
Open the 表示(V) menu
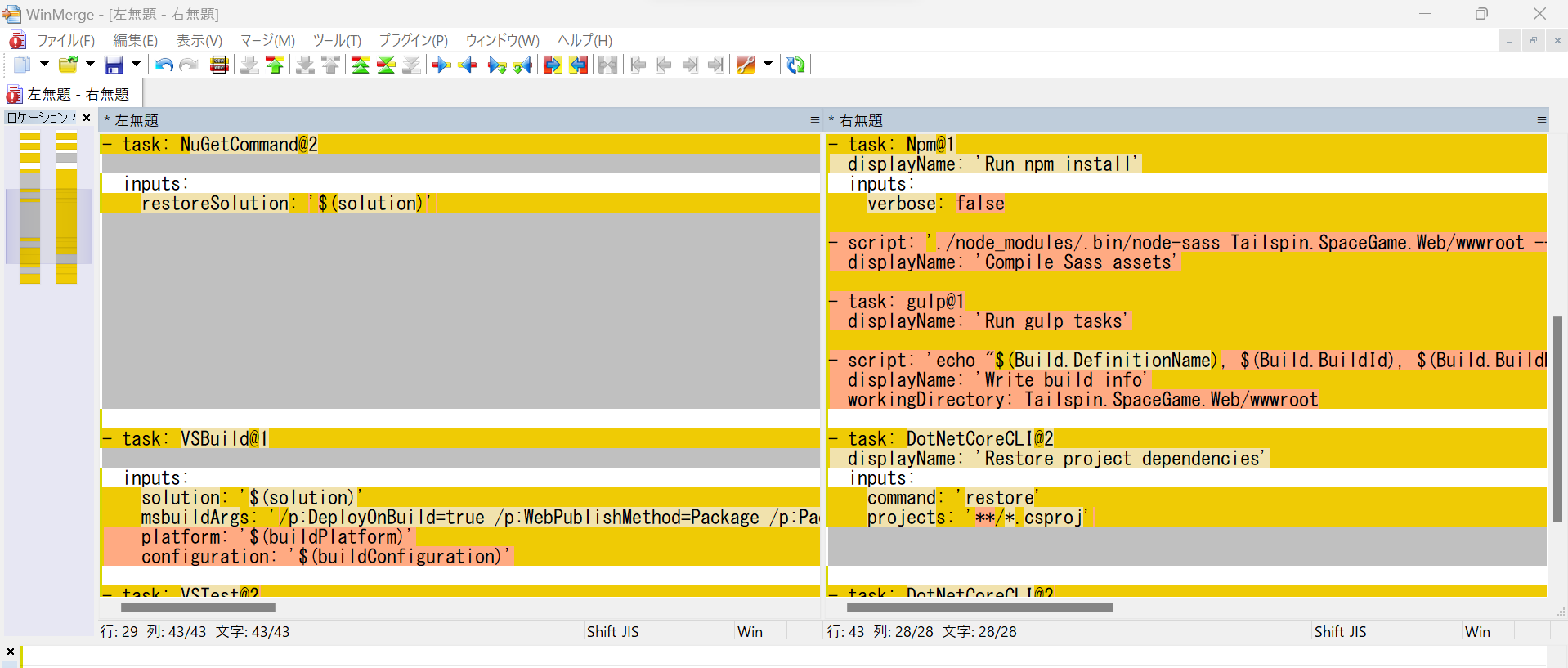[x=199, y=40]
